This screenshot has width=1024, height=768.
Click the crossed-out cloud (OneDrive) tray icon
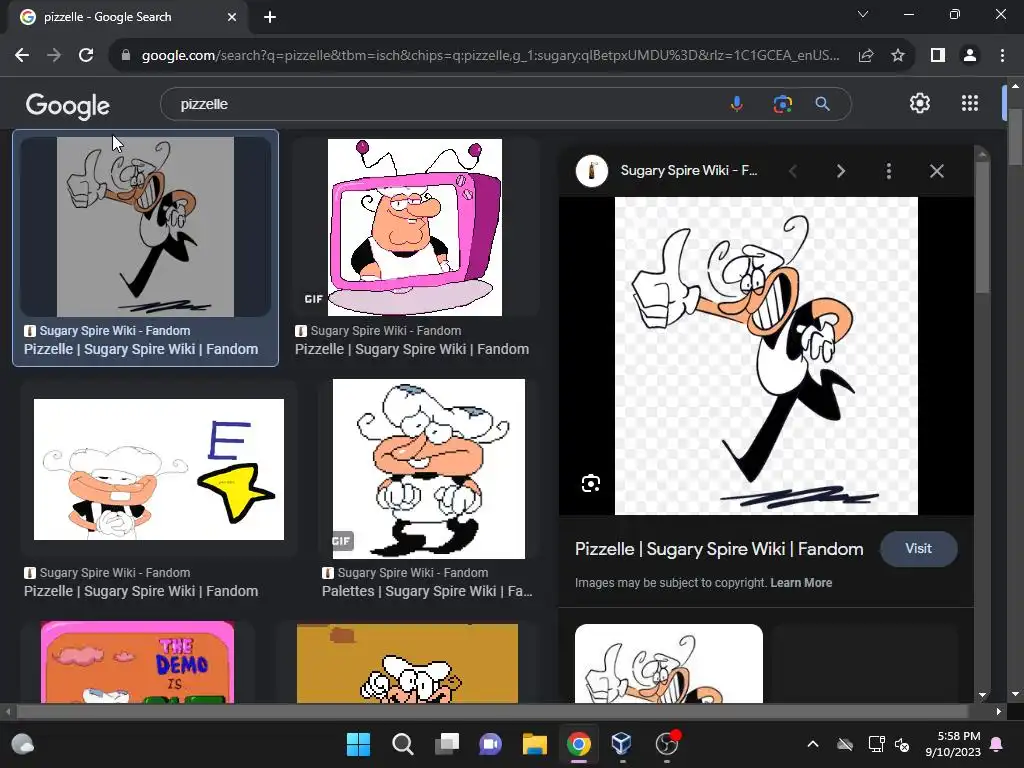pyautogui.click(x=845, y=744)
